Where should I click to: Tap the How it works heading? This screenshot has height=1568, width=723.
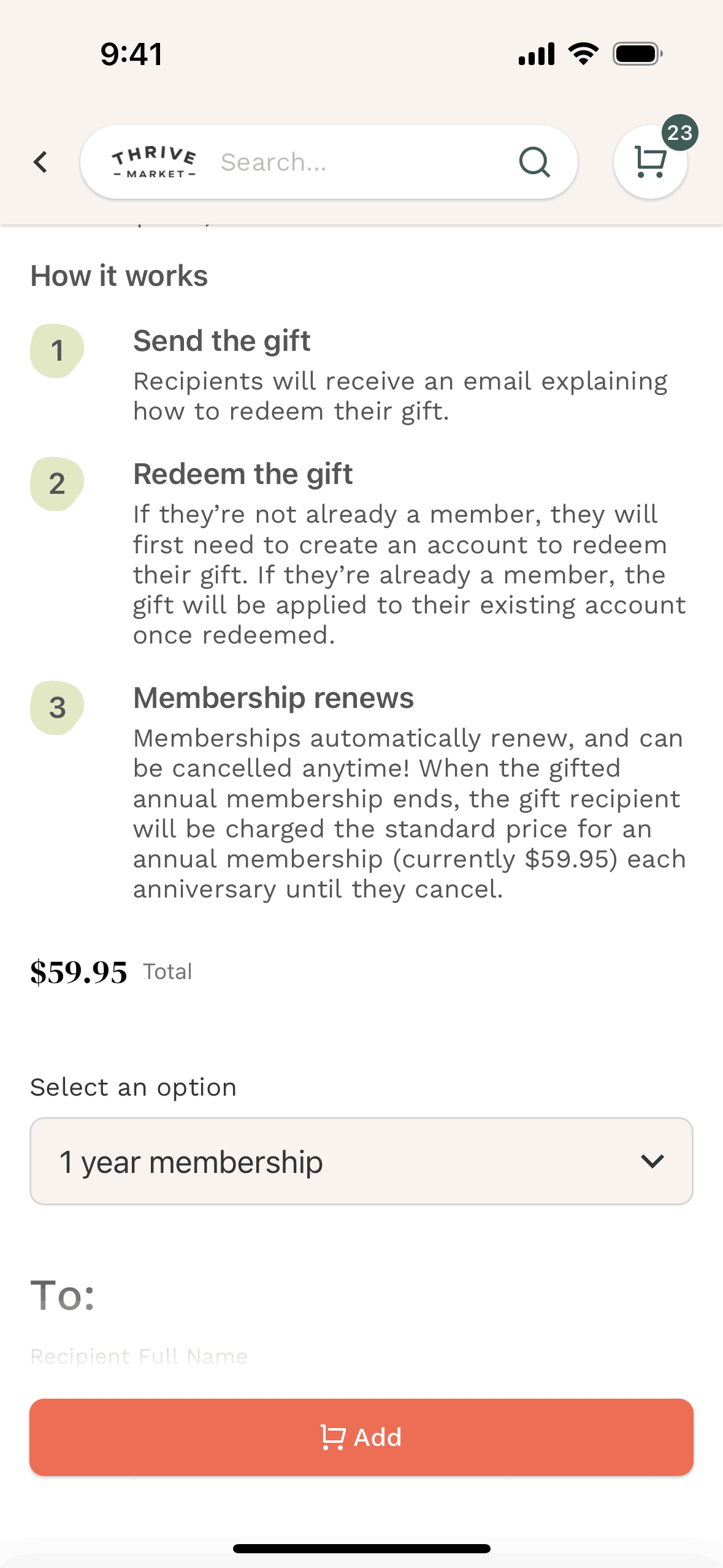(120, 276)
